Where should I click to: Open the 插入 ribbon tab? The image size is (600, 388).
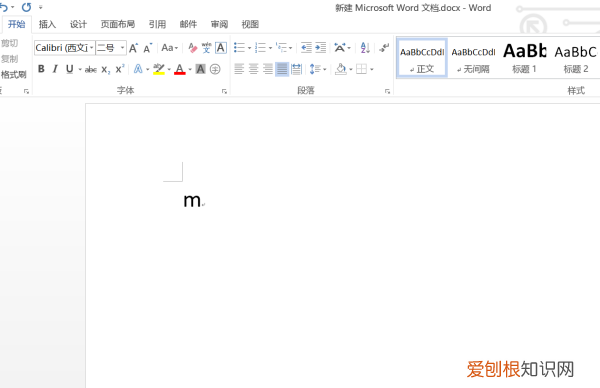pos(47,24)
